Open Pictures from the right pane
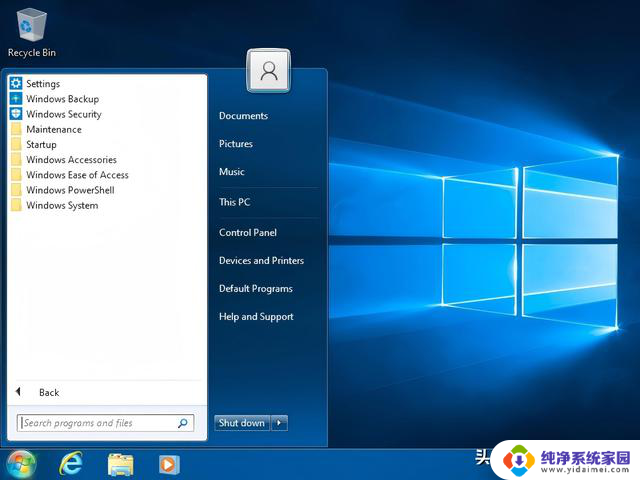This screenshot has height=480, width=640. pos(236,144)
